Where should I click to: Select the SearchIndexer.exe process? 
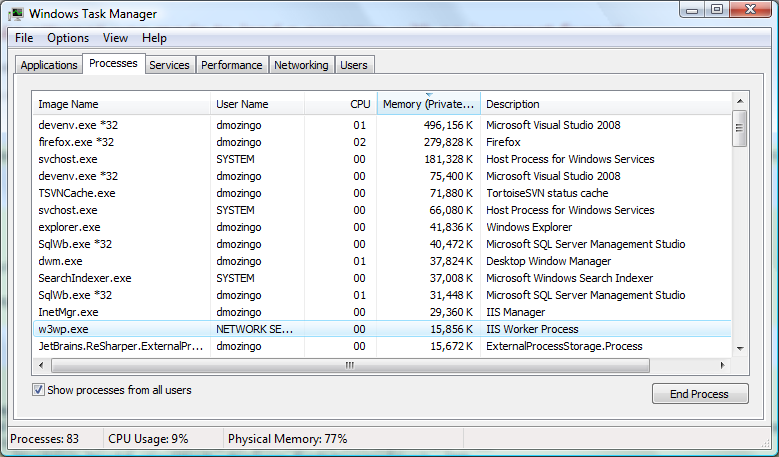(x=382, y=278)
